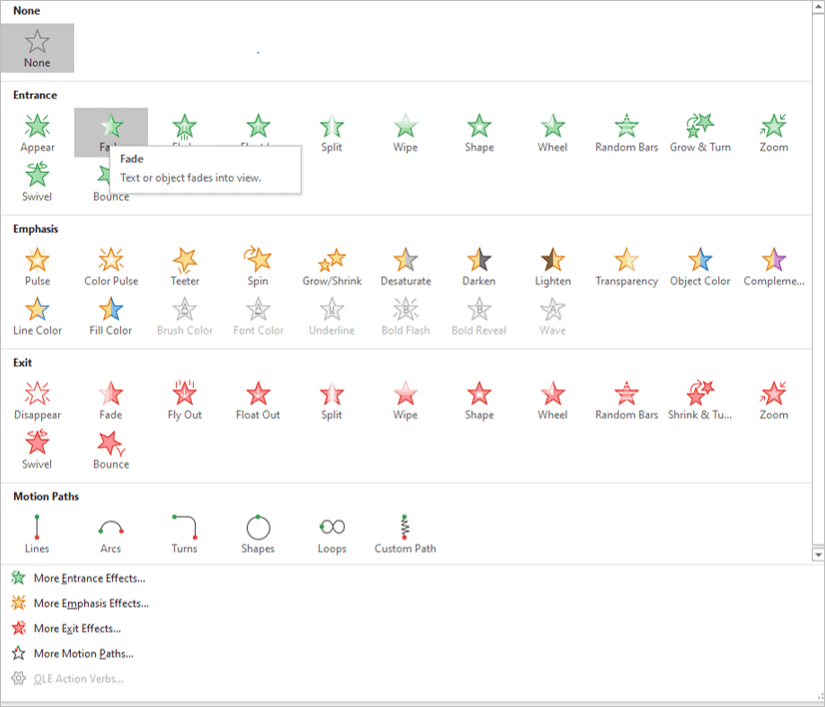The width and height of the screenshot is (825, 707).
Task: Select the Object Color emphasis effect
Action: click(700, 266)
